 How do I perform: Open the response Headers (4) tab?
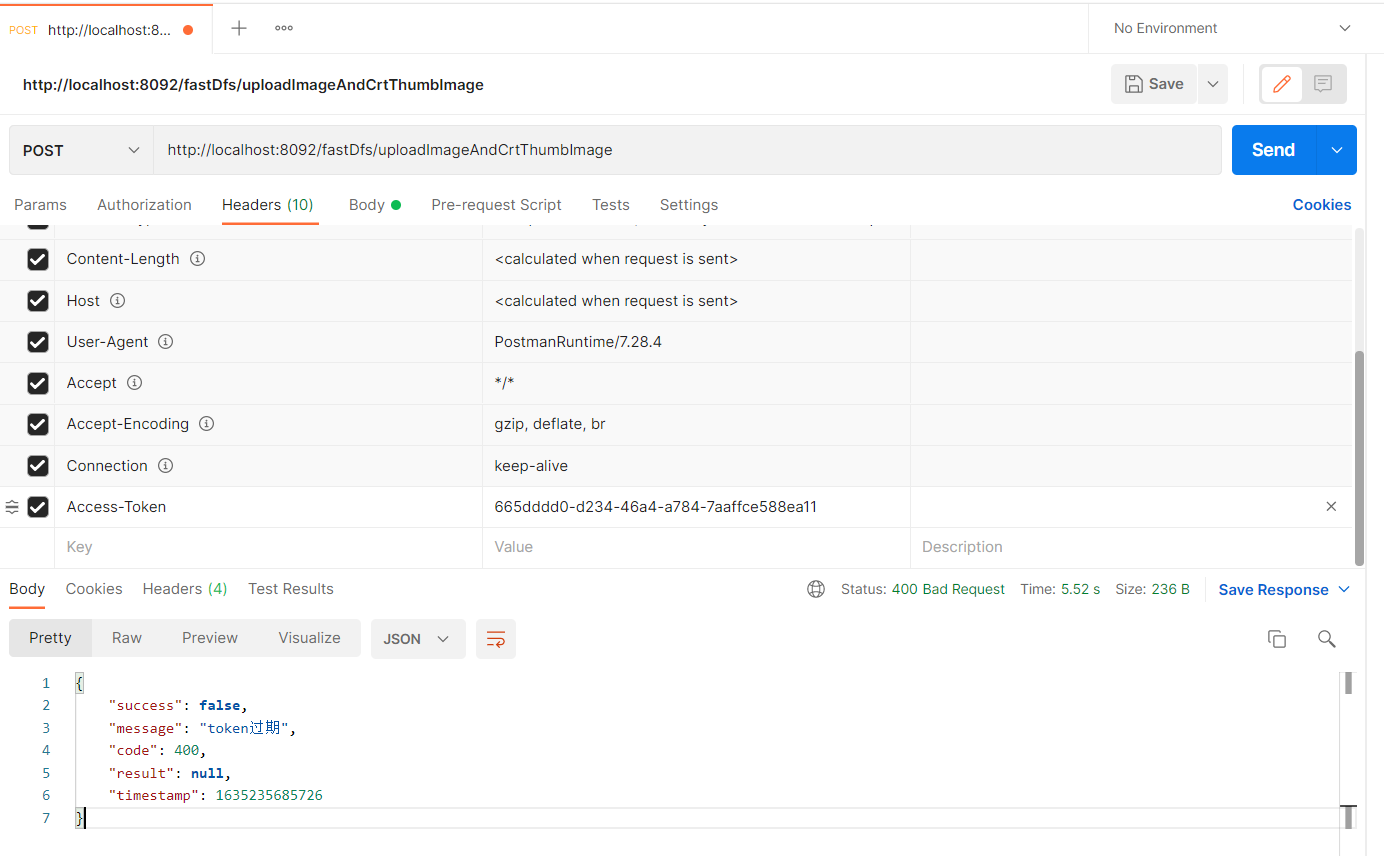pos(185,589)
